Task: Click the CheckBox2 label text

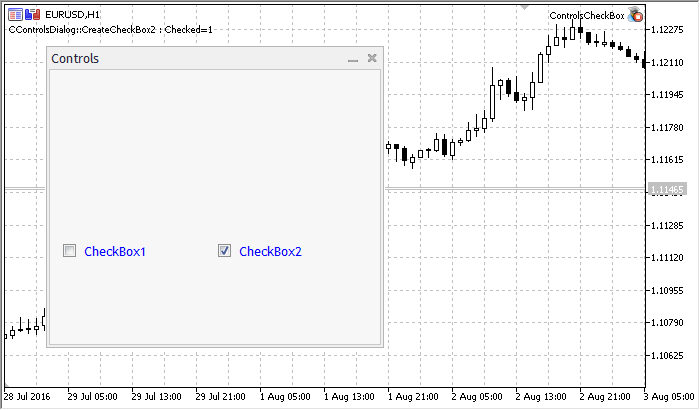Action: (x=270, y=251)
